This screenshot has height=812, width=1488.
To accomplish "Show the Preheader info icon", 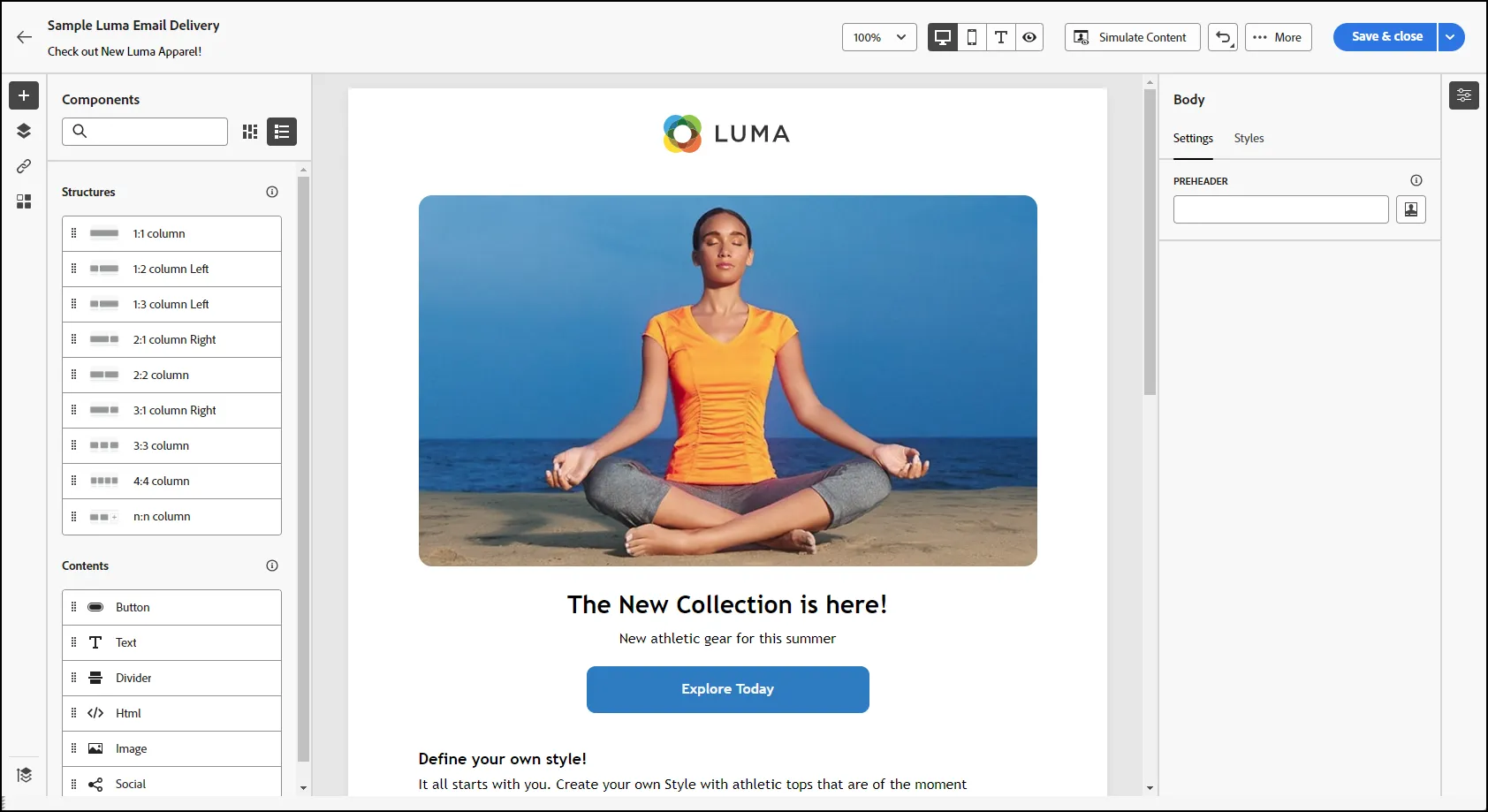I will (1416, 180).
